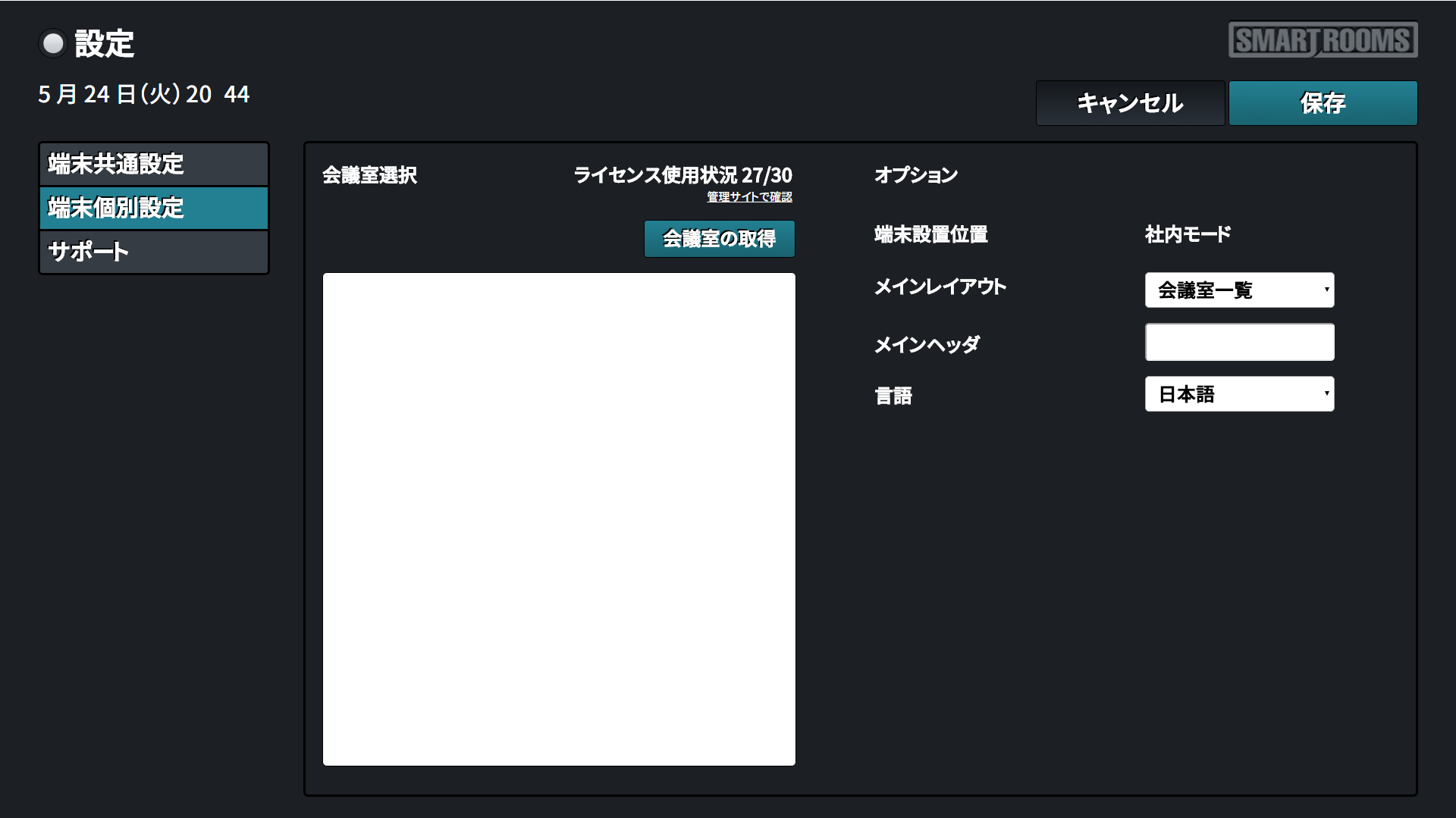
Task: Click the SMART ROOMS logo
Action: click(x=1323, y=39)
